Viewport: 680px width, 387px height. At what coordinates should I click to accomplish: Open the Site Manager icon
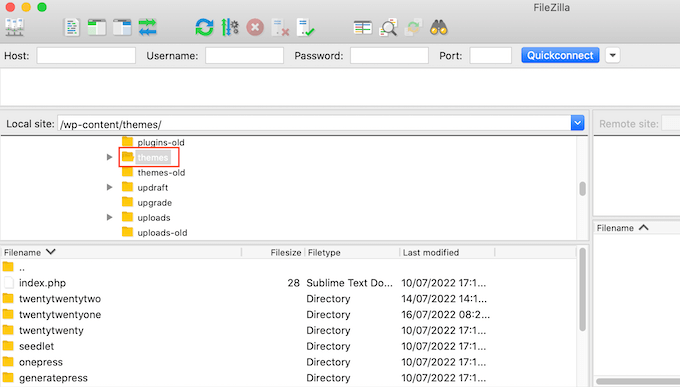[x=14, y=28]
